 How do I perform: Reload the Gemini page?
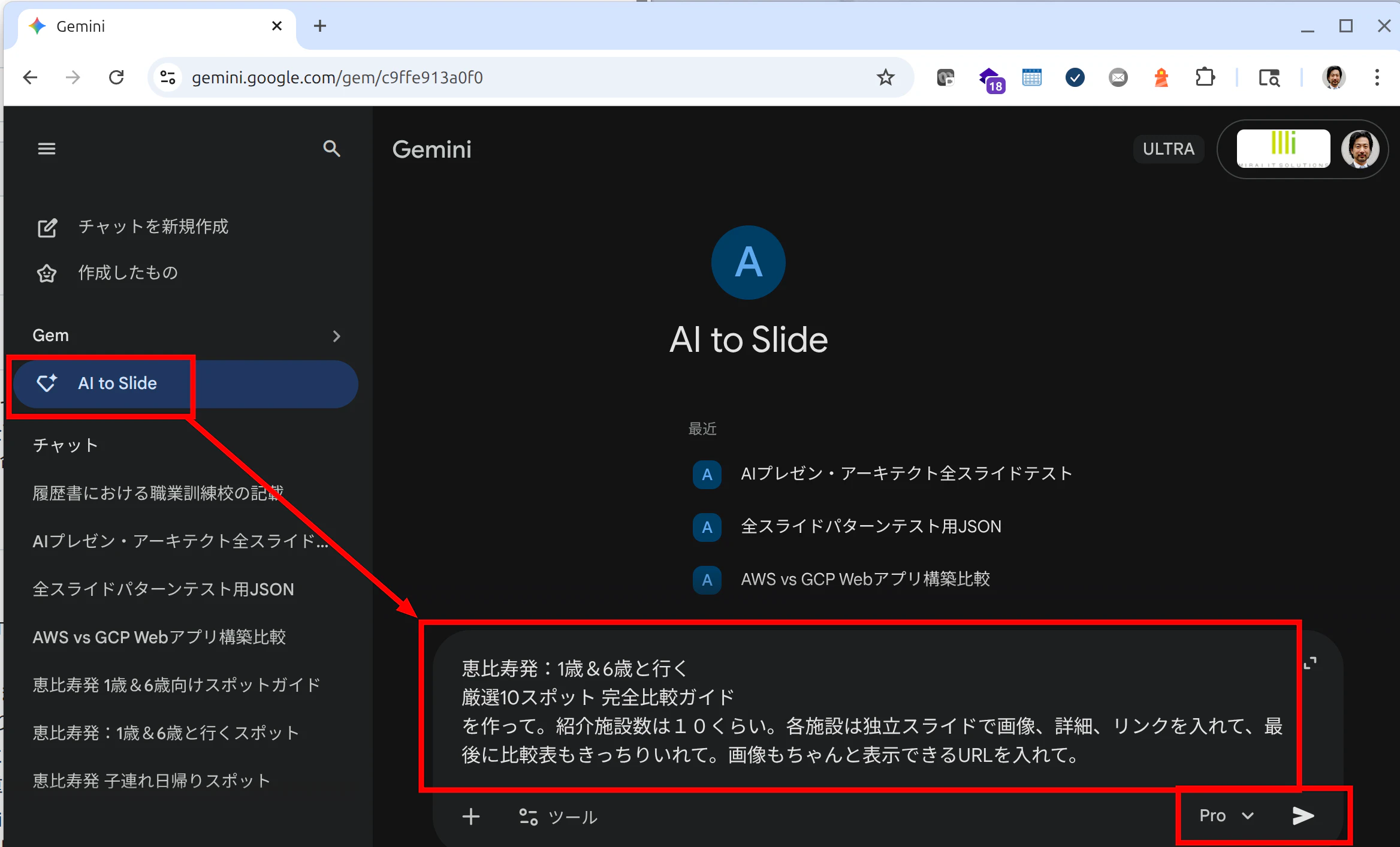coord(116,77)
